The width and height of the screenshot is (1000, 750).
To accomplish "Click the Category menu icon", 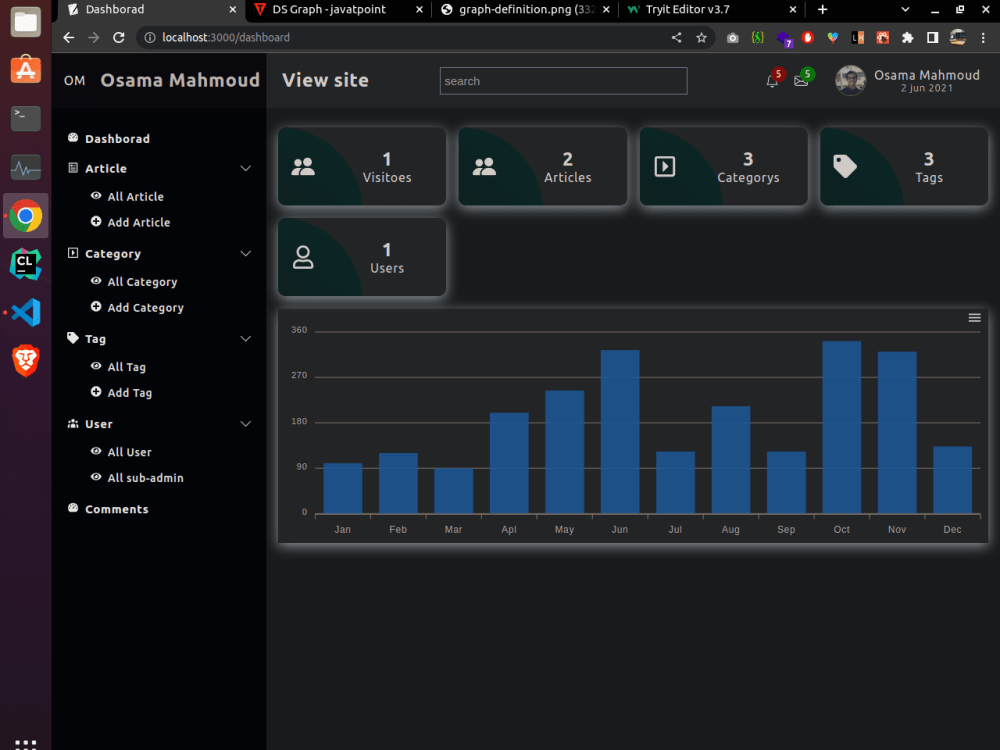I will pos(73,253).
